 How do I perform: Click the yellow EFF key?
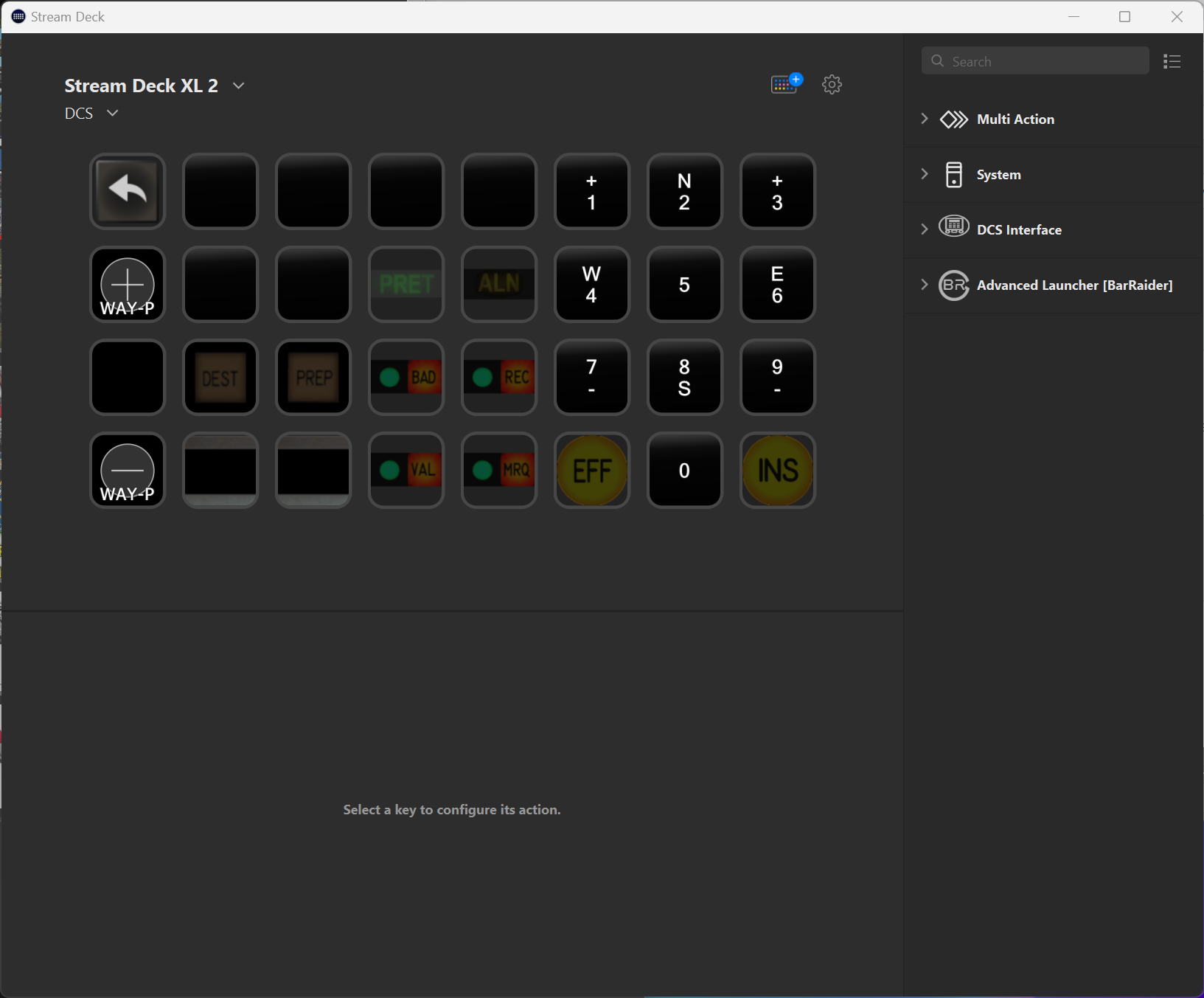(592, 471)
